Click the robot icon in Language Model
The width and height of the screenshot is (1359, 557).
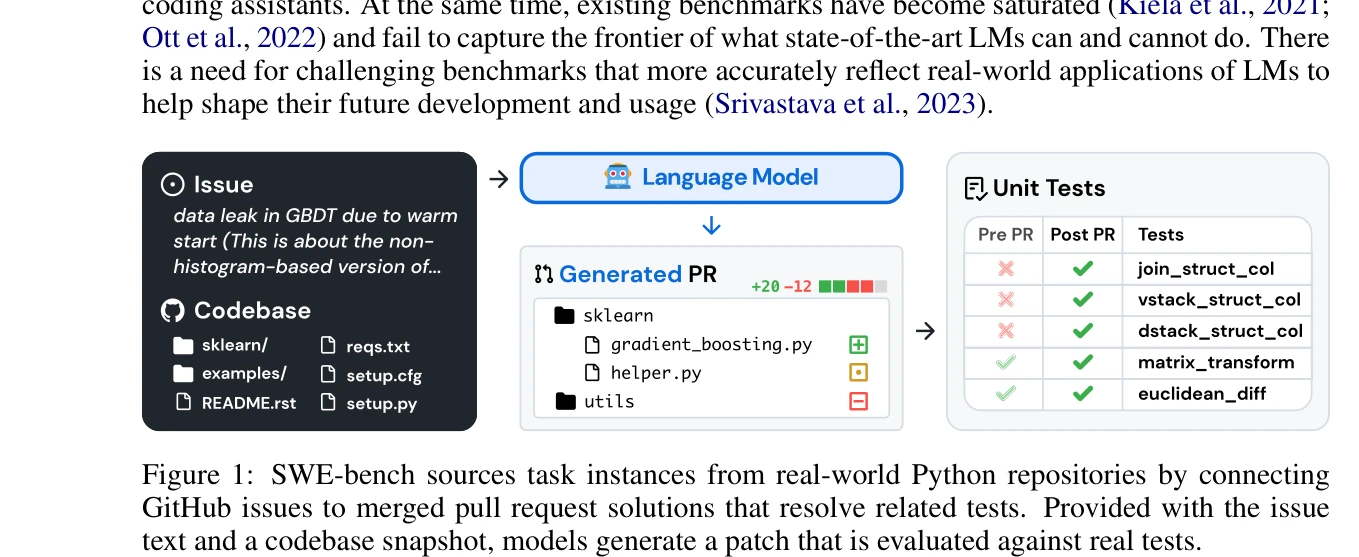pyautogui.click(x=618, y=178)
